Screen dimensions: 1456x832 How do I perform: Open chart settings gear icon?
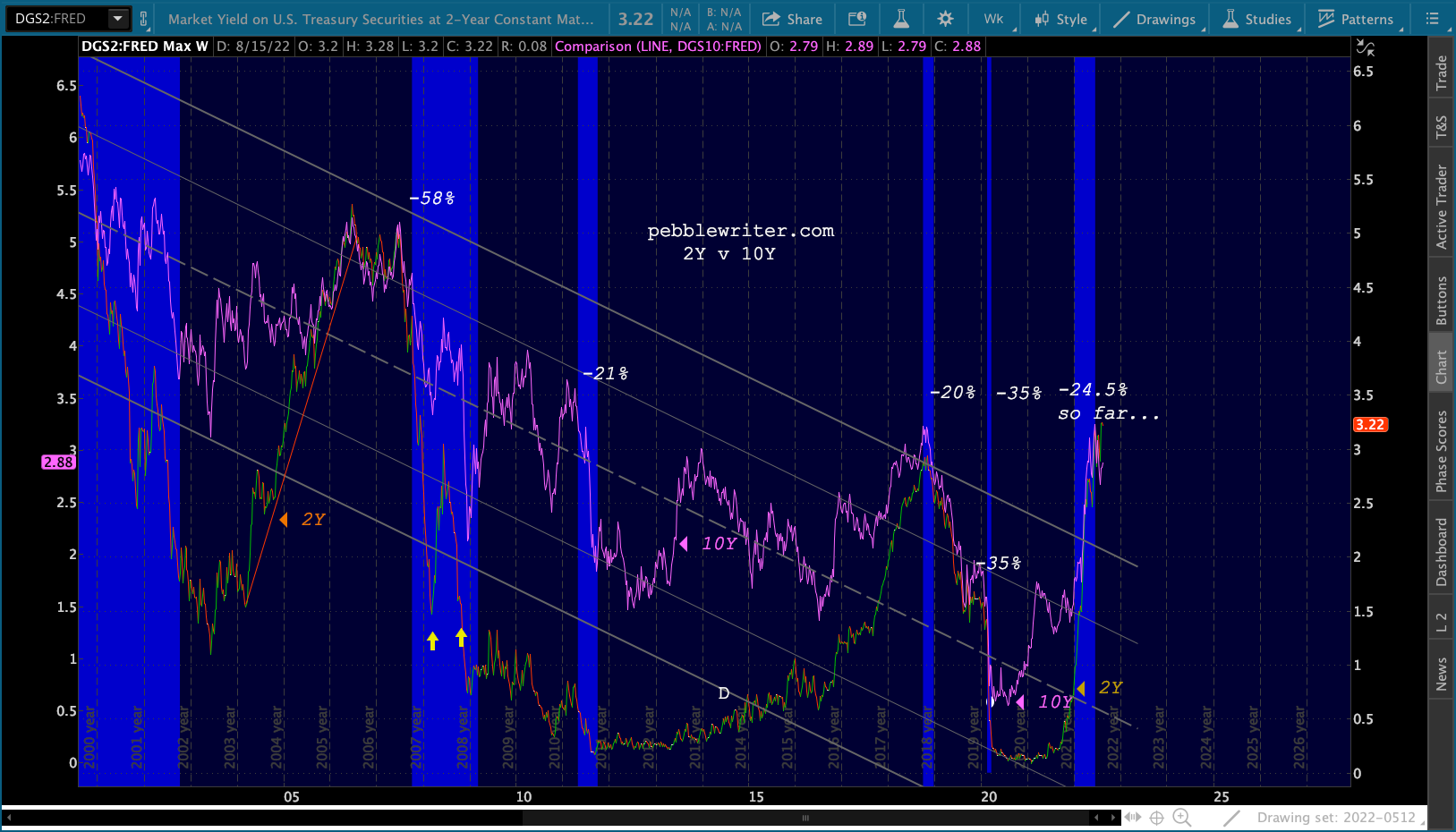click(x=945, y=19)
